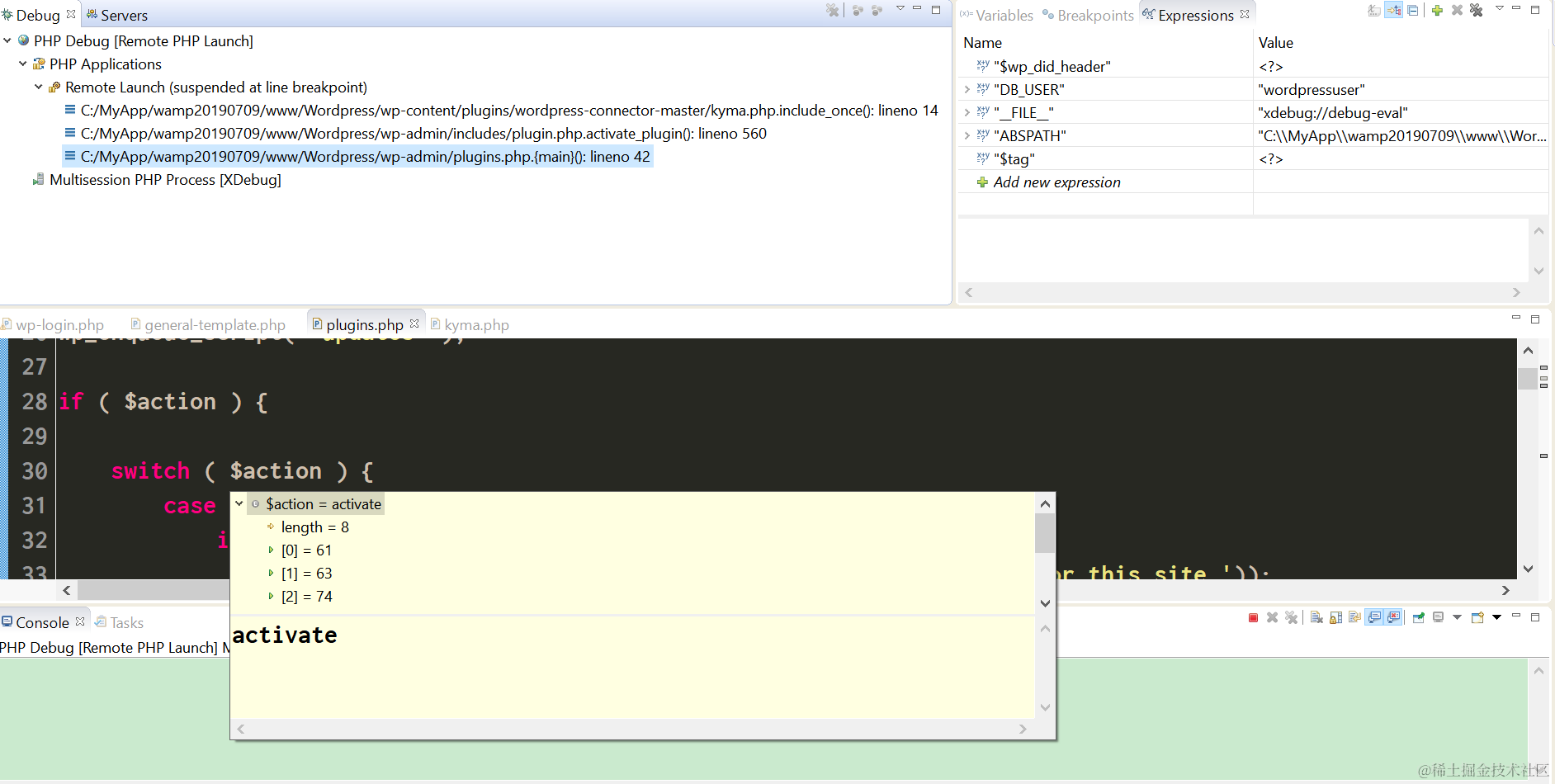Toggle show console on standard error change
This screenshot has width=1555, height=784.
click(x=1394, y=617)
